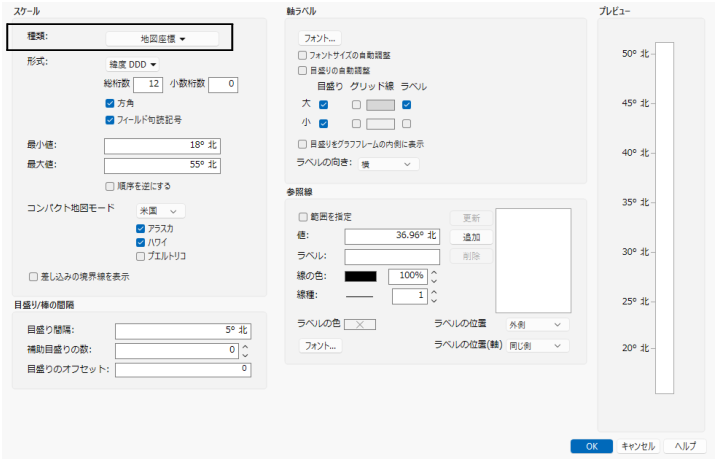Open the 小 row grid line color swatch
Image resolution: width=717 pixels, height=461 pixels.
click(x=380, y=124)
